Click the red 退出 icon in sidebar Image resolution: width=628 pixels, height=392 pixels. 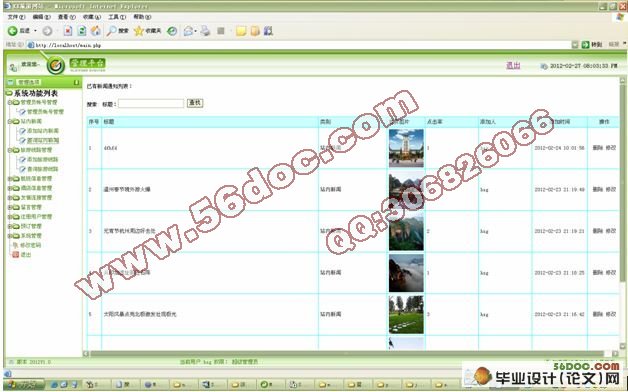point(16,254)
